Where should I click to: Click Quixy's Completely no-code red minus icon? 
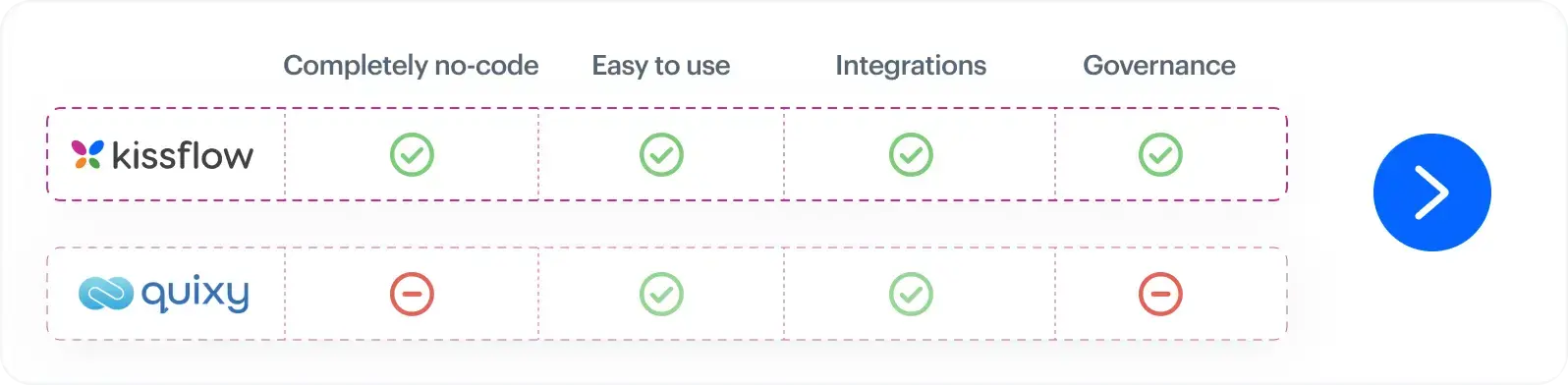point(412,294)
